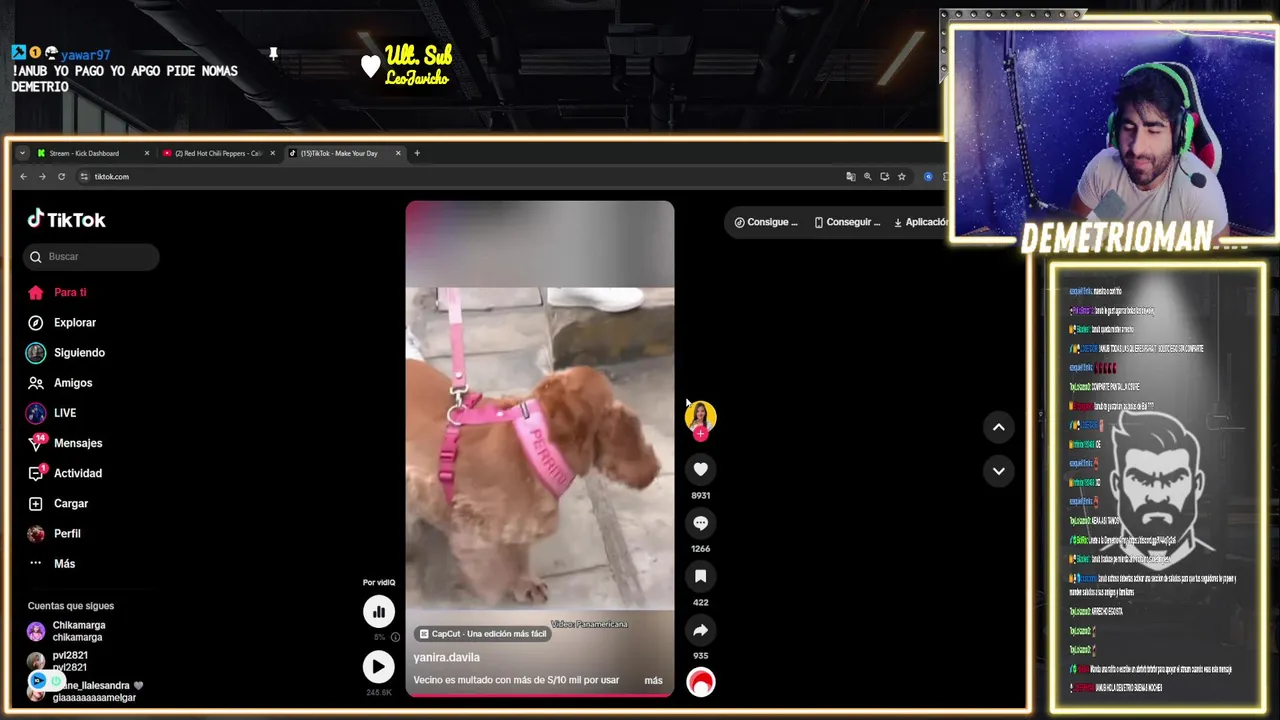Bookmark page with the star icon
The height and width of the screenshot is (720, 1280).
902,177
